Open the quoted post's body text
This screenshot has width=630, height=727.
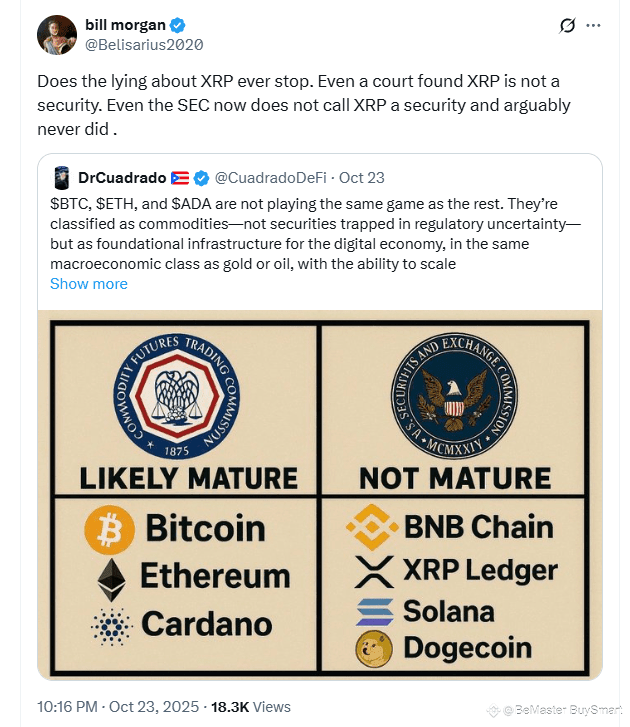tap(315, 234)
